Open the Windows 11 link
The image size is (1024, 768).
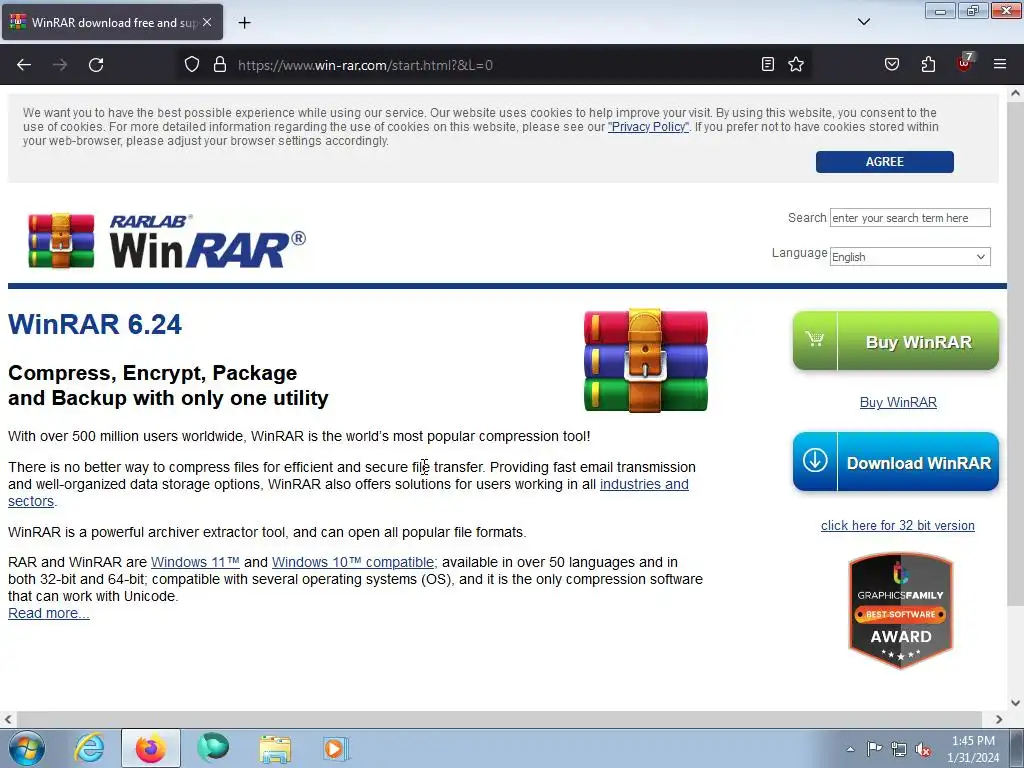[x=195, y=562]
